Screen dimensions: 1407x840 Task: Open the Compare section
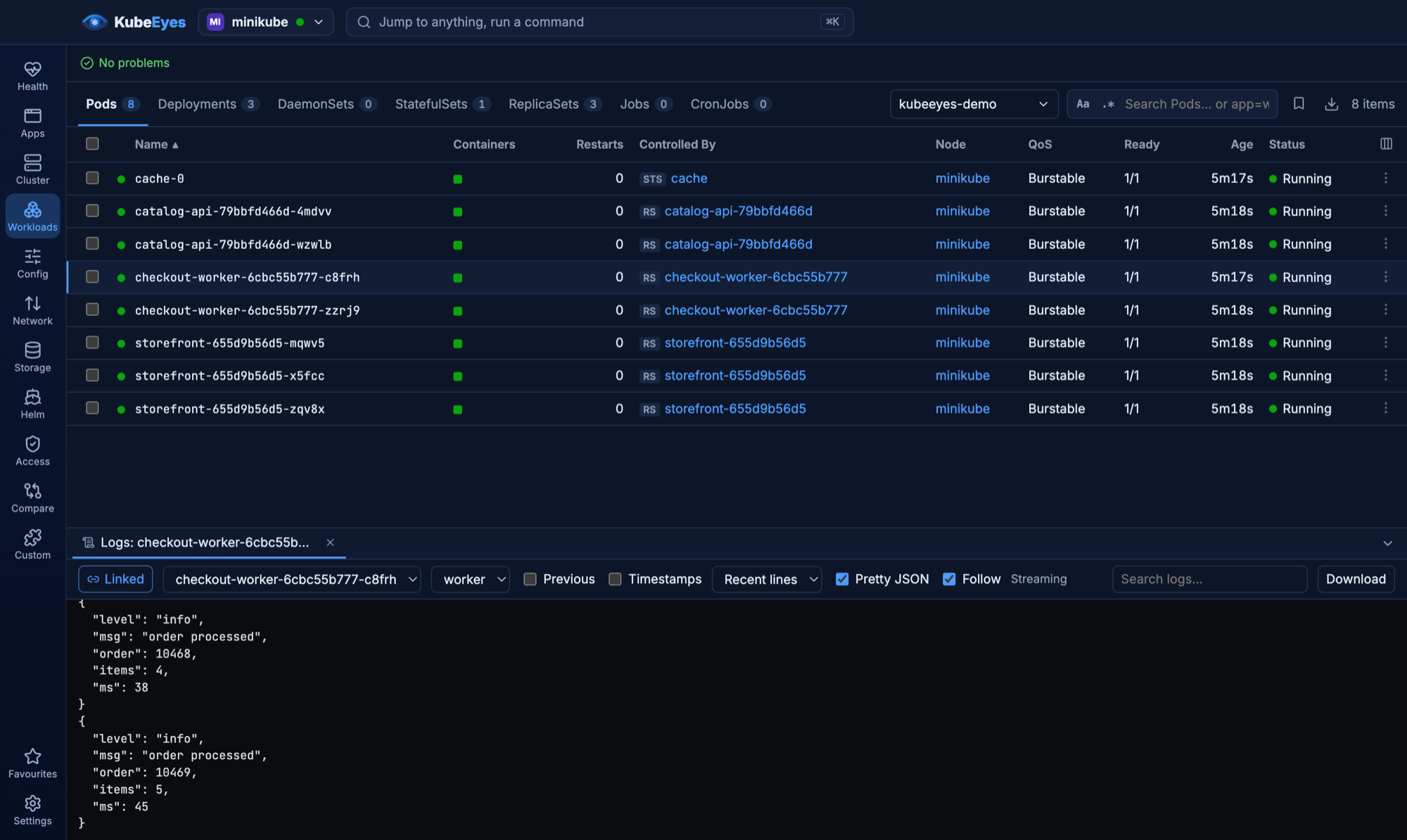[x=32, y=498]
